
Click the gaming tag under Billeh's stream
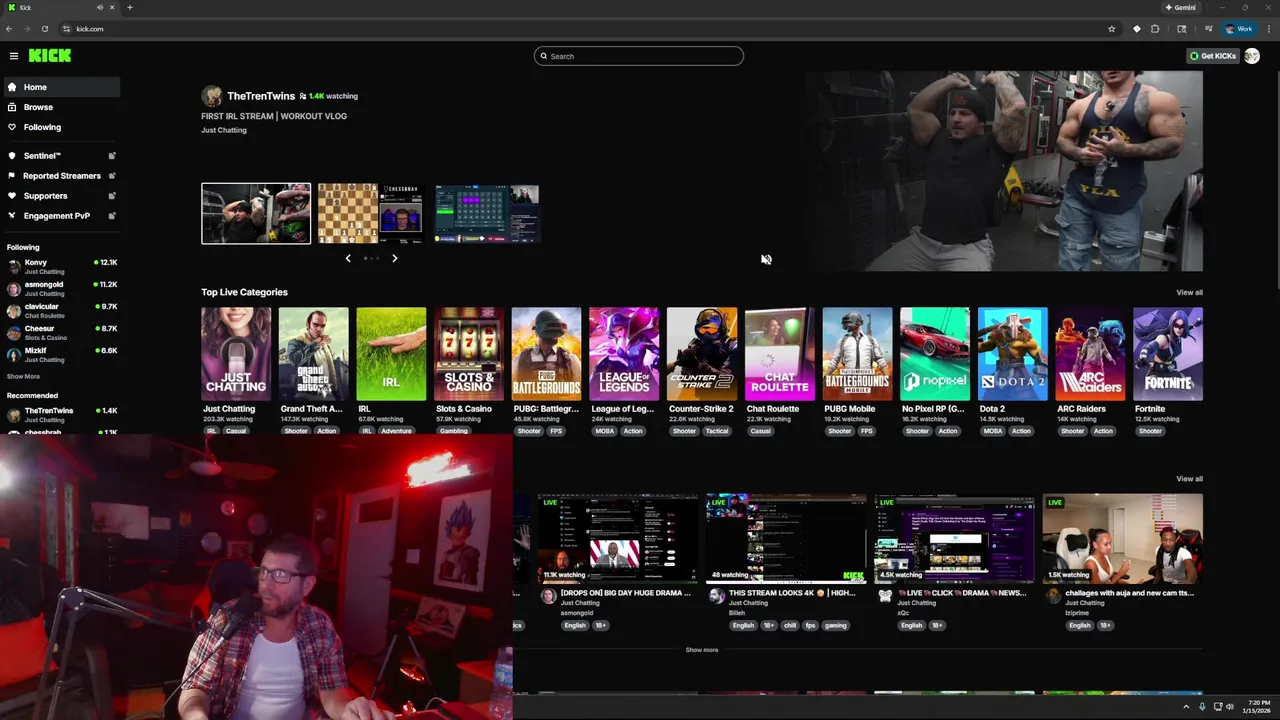836,626
